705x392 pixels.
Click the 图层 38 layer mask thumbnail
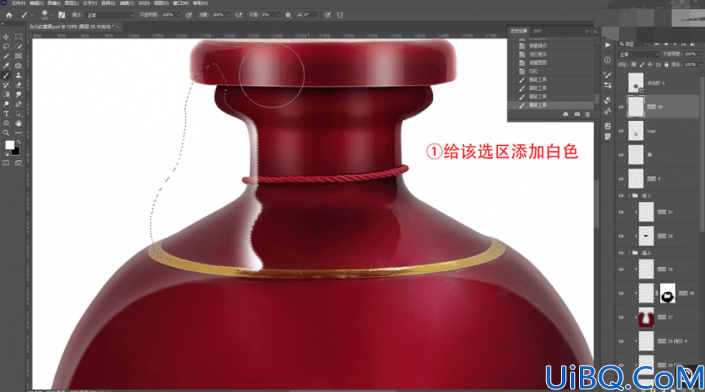click(x=667, y=293)
